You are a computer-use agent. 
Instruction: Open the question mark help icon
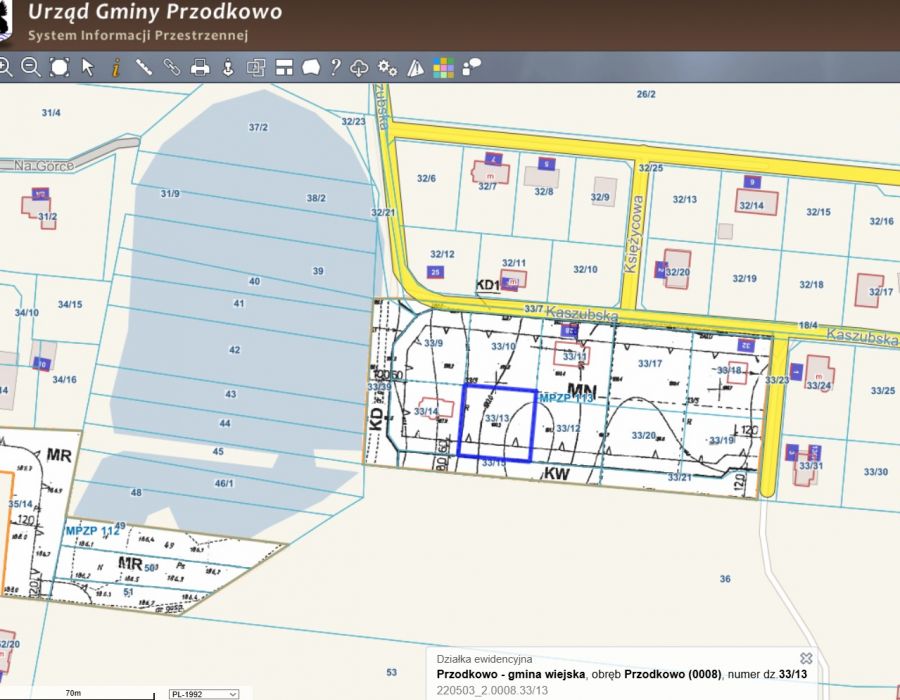(335, 67)
